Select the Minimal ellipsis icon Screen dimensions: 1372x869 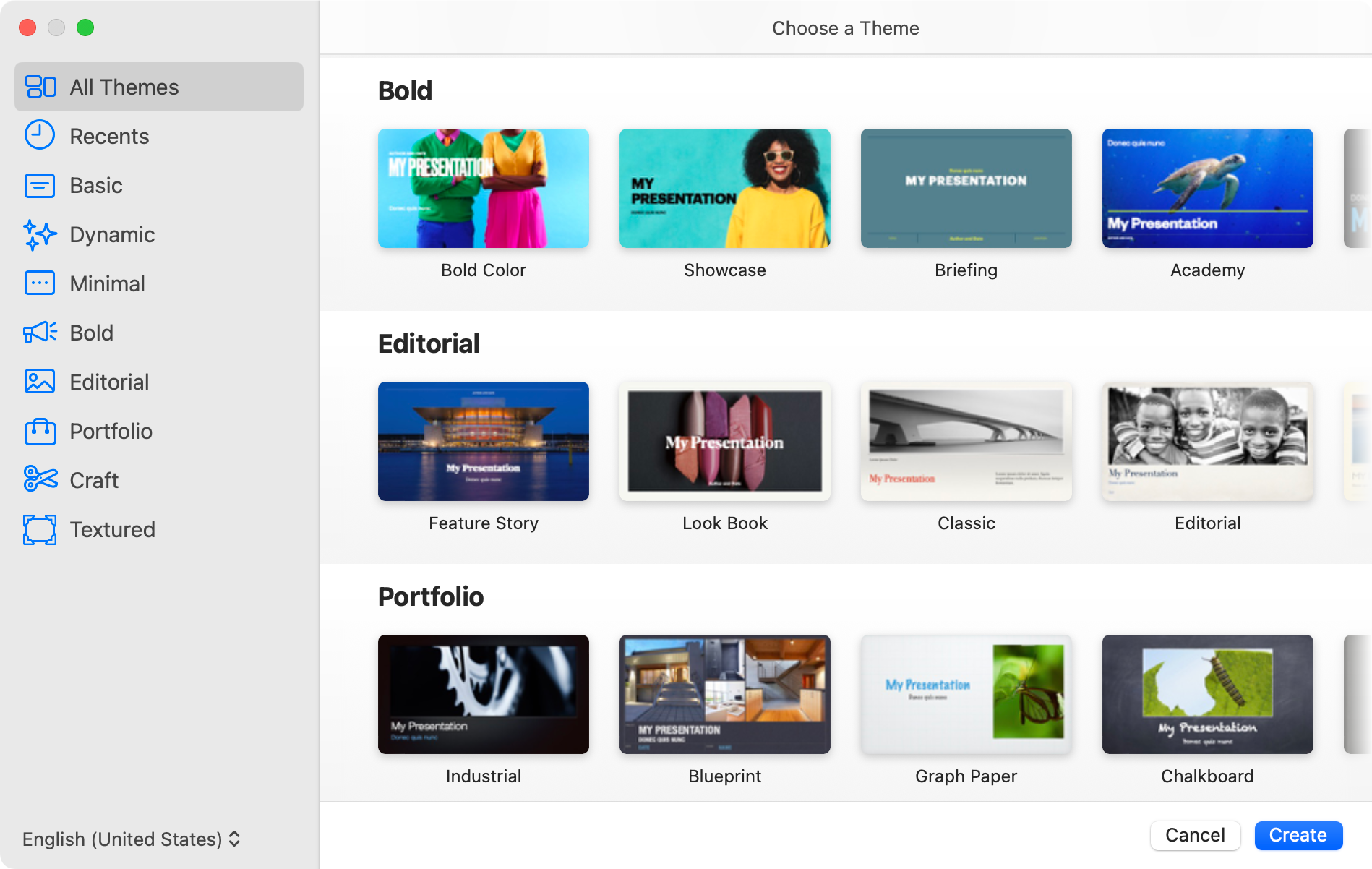coord(40,283)
